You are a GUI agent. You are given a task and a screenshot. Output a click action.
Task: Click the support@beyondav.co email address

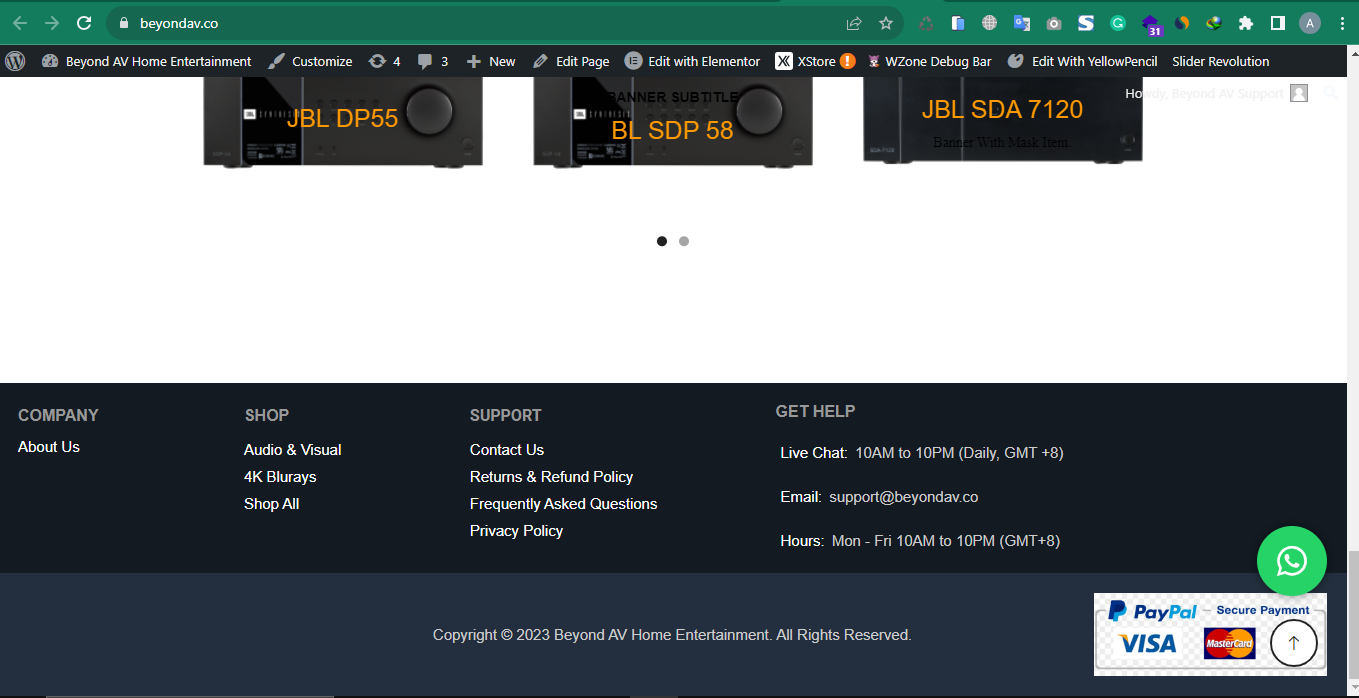(903, 497)
